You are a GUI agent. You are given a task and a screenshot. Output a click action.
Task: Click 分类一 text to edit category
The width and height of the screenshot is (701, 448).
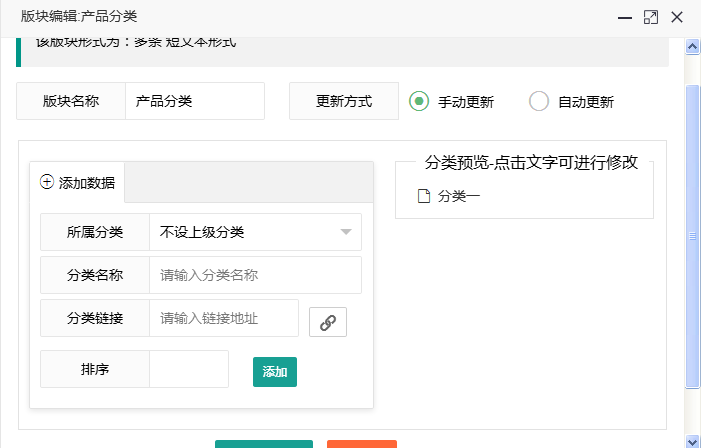(x=459, y=196)
